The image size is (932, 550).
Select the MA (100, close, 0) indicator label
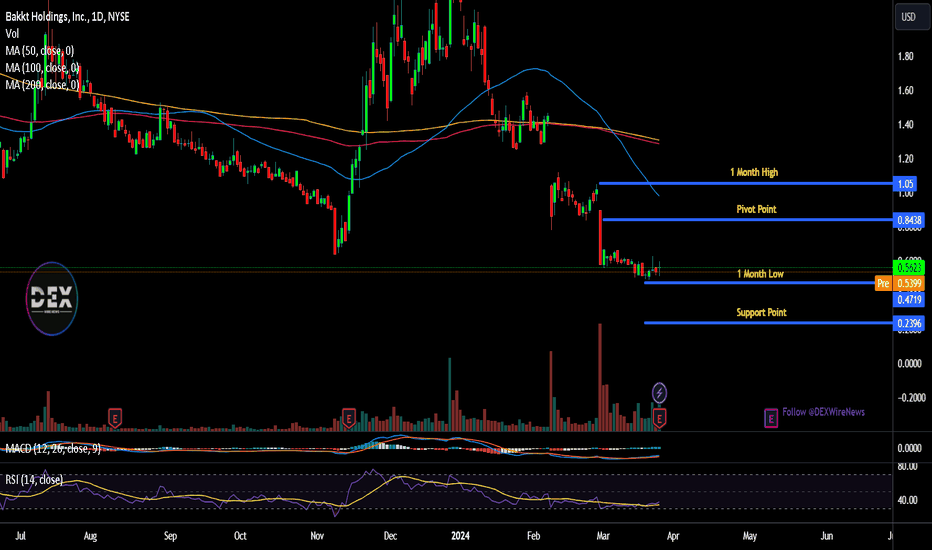[42, 68]
